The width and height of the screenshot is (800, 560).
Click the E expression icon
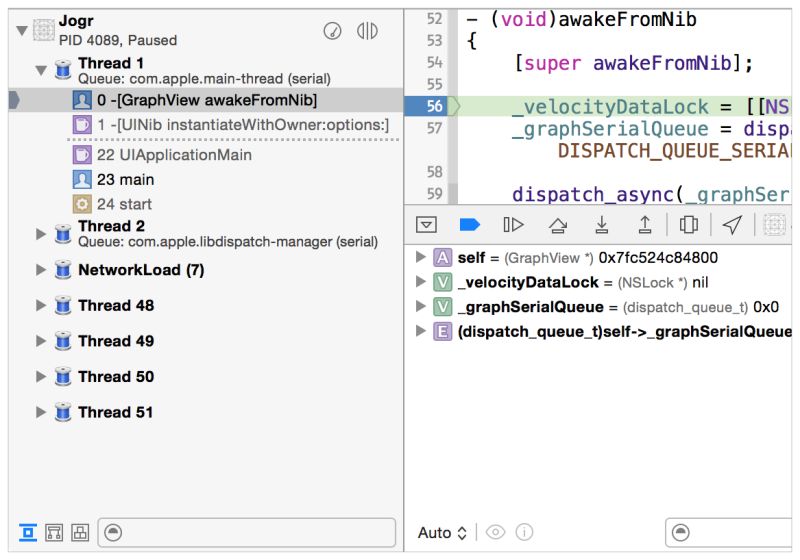tap(442, 331)
